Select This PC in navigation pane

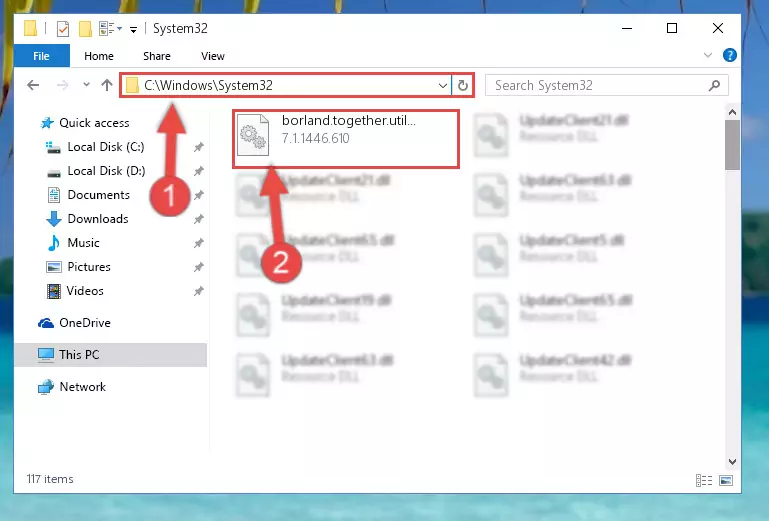point(111,355)
